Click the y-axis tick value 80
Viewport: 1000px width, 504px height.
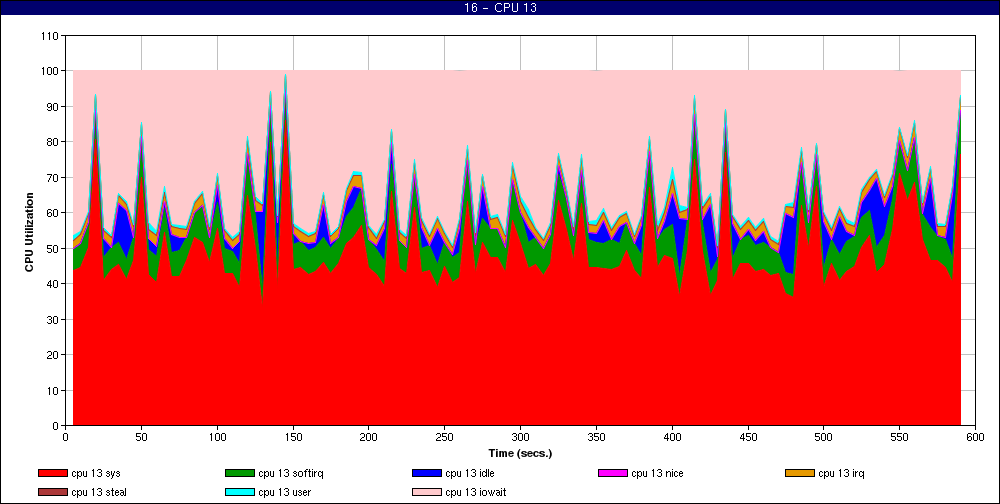pyautogui.click(x=54, y=142)
